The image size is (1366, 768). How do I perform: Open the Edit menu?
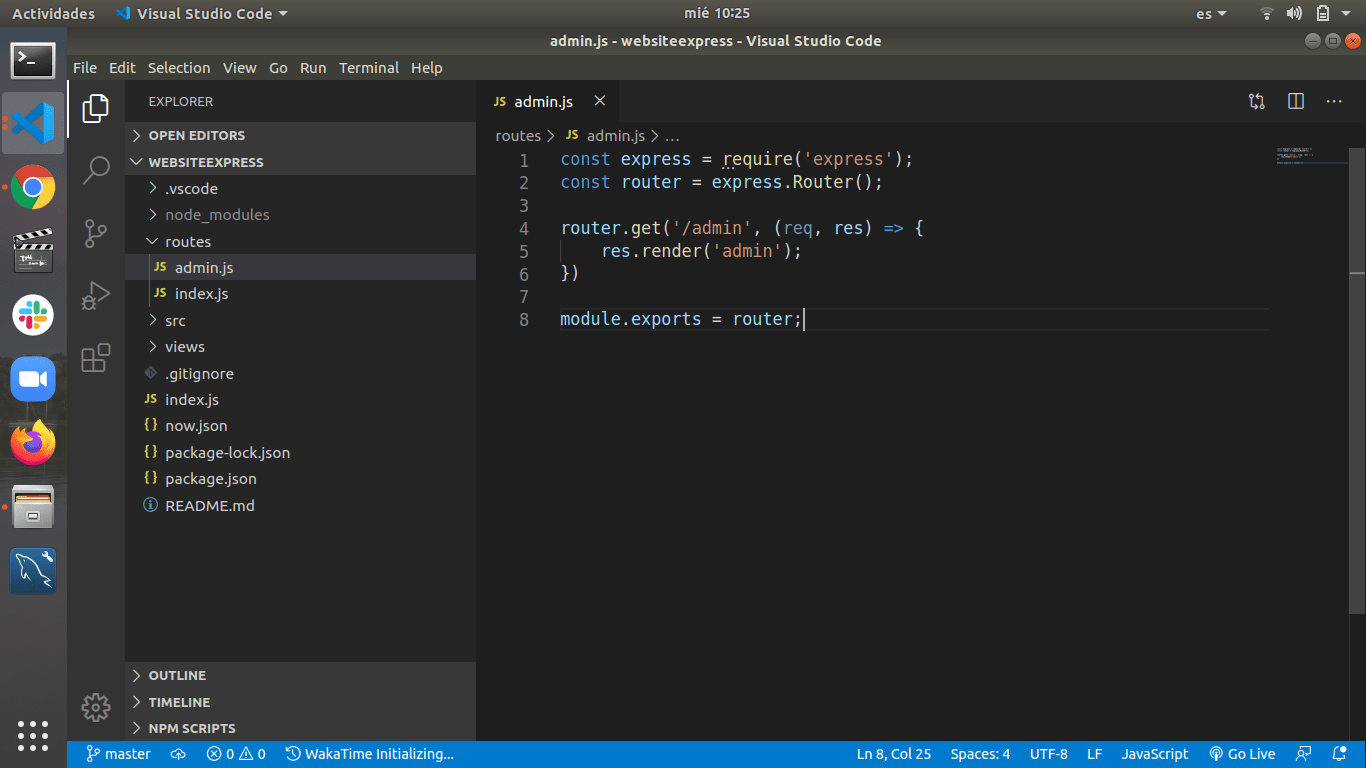[x=122, y=68]
